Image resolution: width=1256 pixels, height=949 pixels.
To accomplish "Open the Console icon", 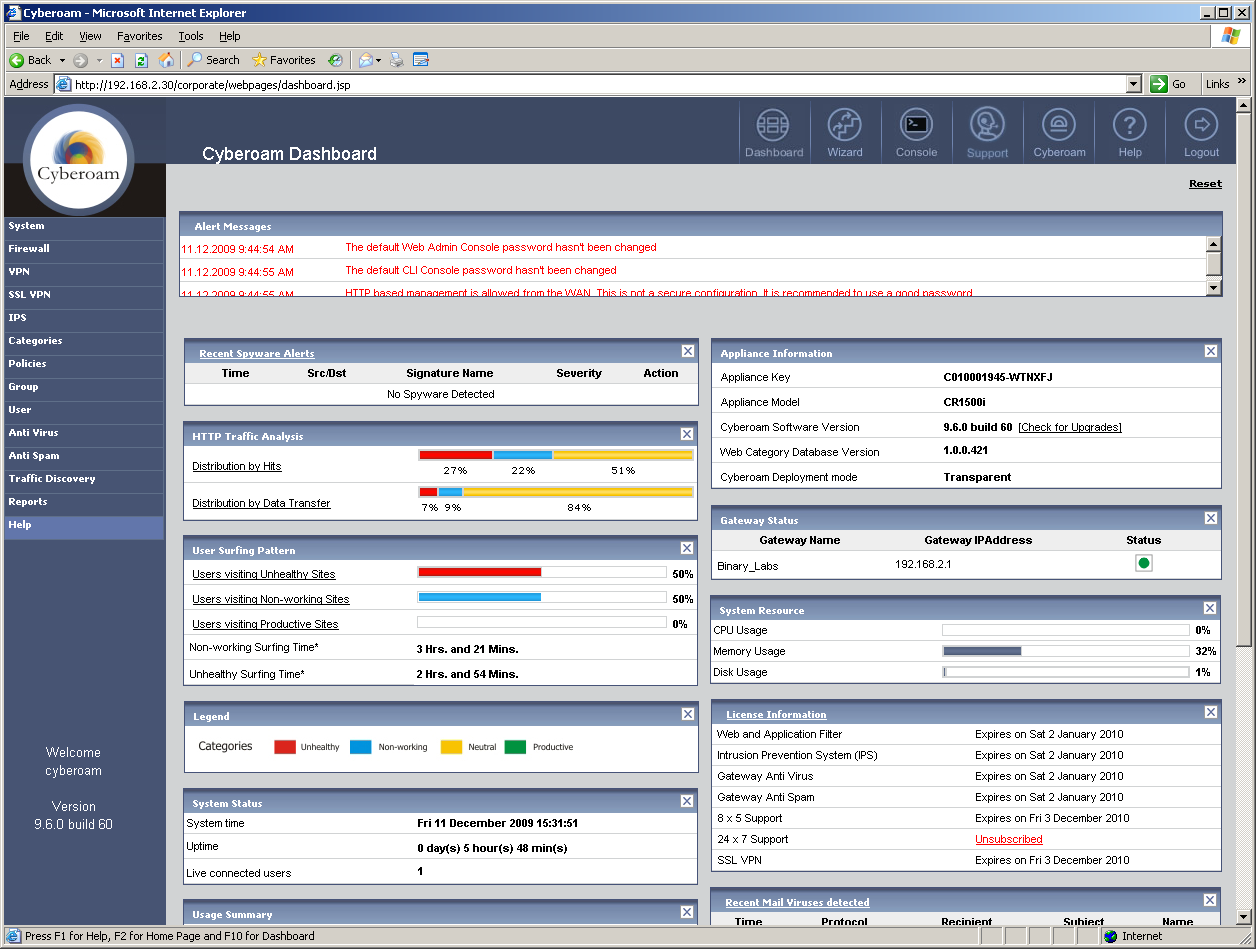I will (x=916, y=132).
